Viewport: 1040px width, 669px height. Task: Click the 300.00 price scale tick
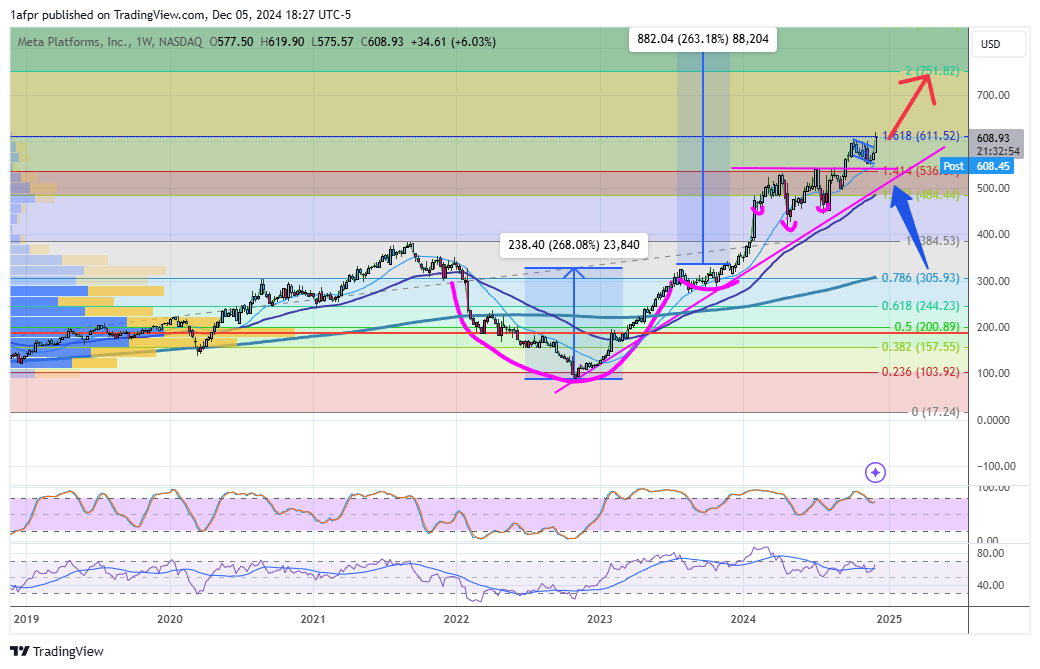(993, 281)
